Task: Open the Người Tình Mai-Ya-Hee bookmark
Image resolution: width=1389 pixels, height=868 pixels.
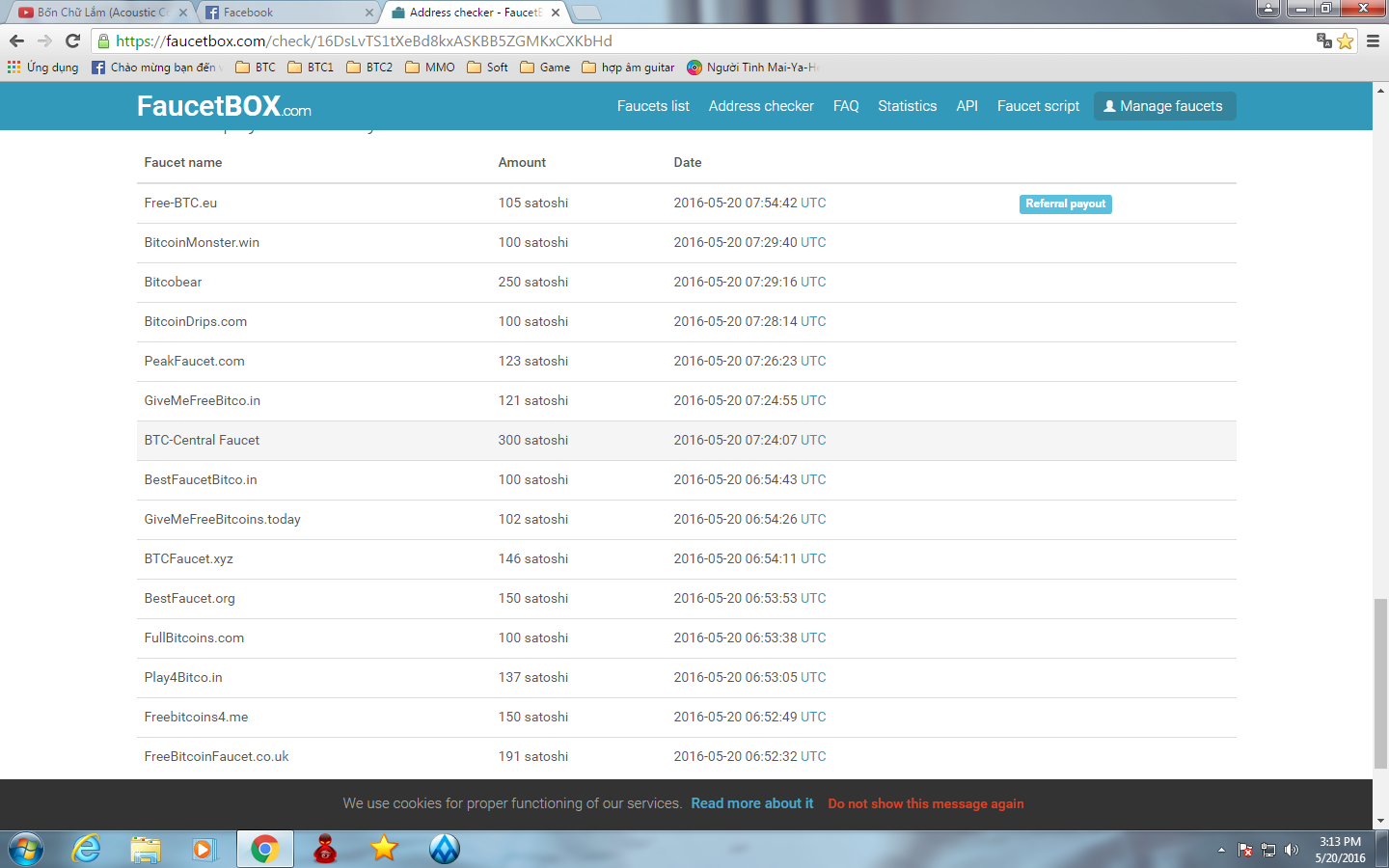Action: click(x=752, y=68)
